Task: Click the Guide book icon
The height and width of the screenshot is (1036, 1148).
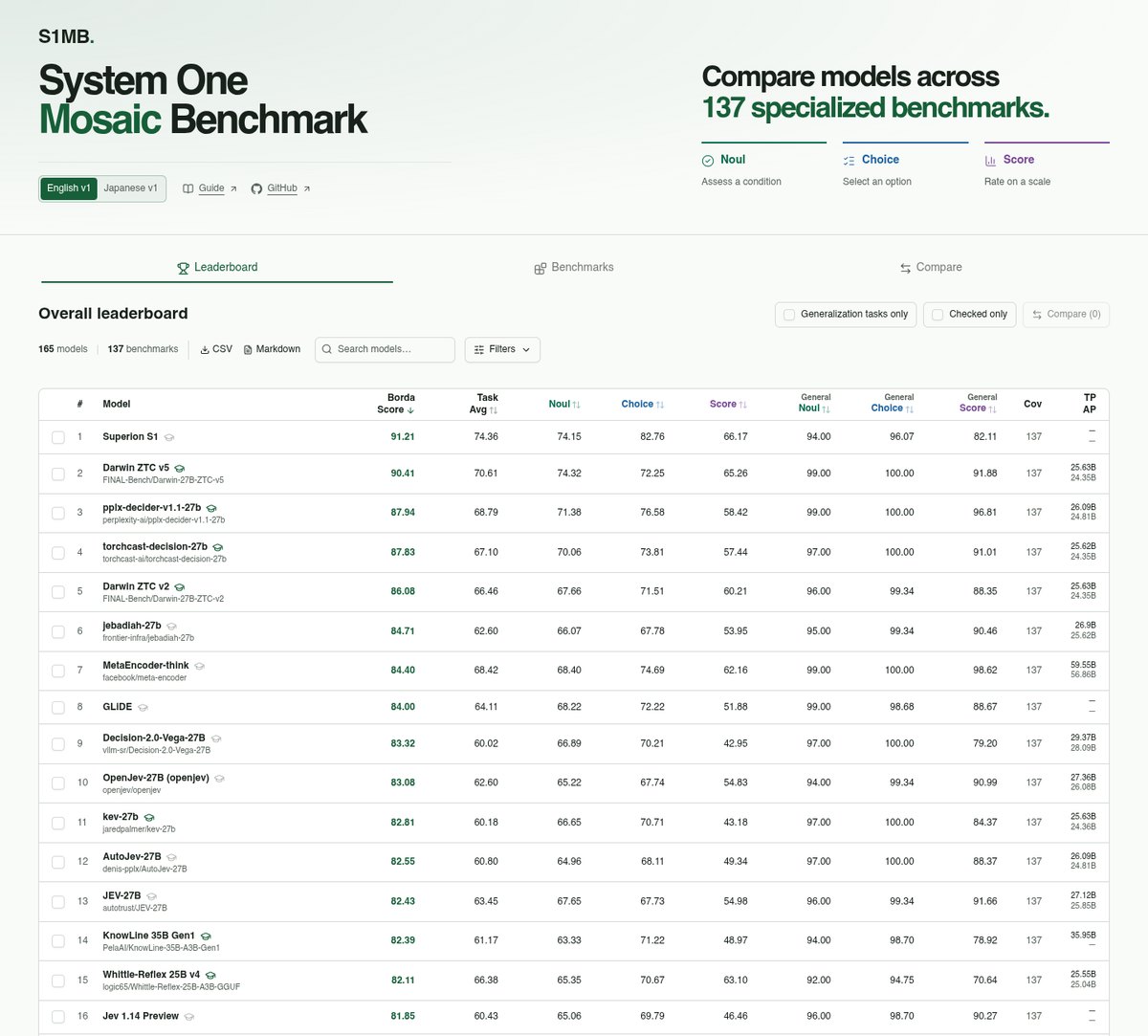Action: click(188, 188)
